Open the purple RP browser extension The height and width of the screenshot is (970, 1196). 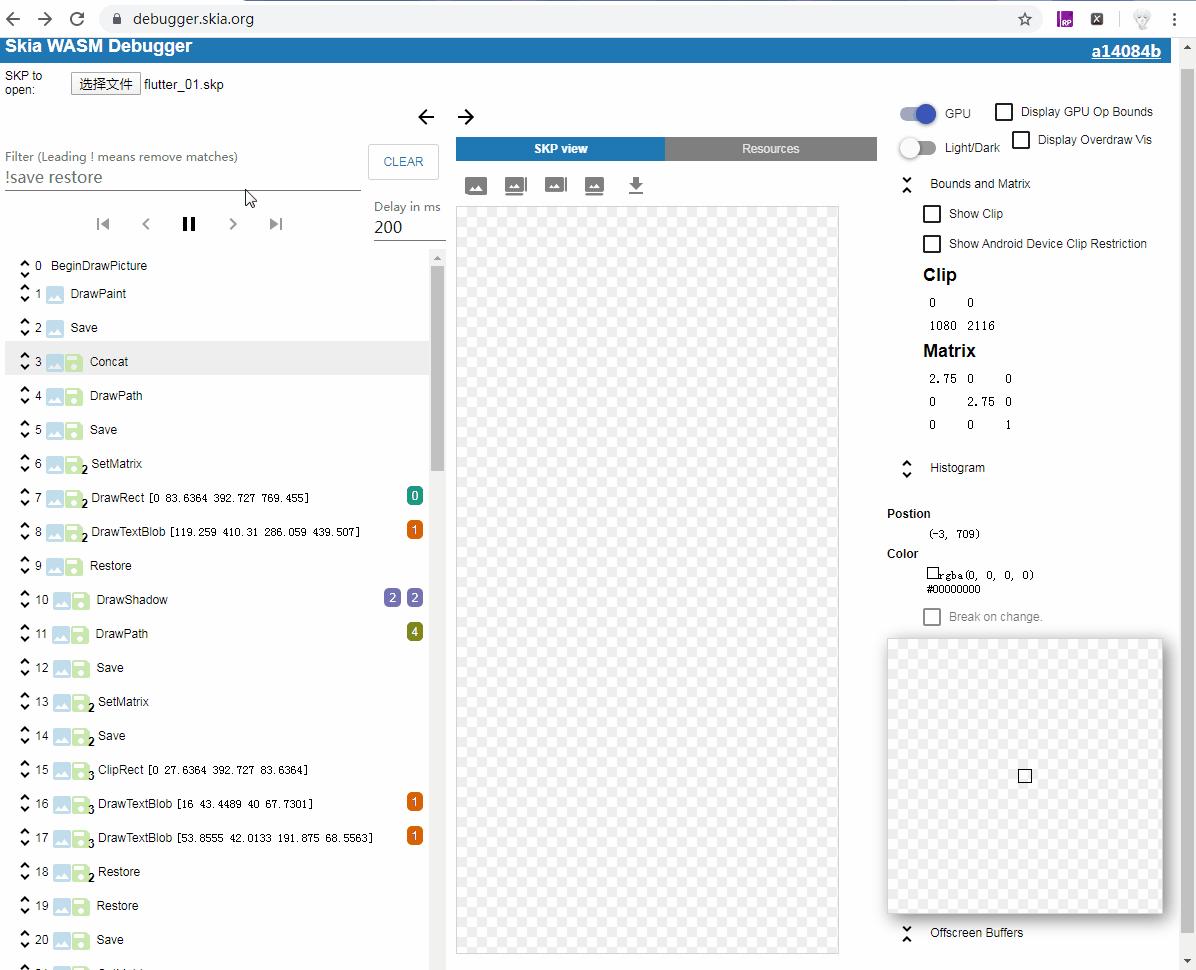click(1065, 19)
